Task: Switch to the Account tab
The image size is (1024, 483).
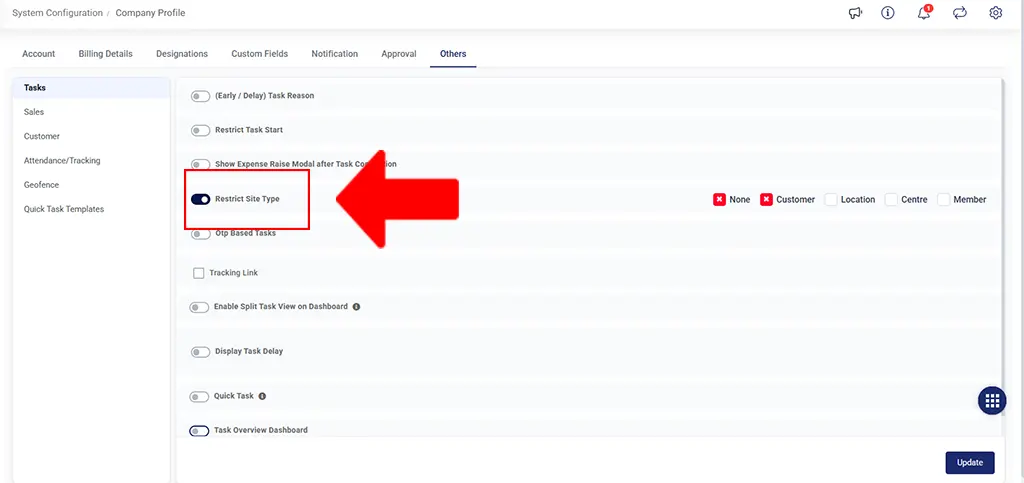Action: point(39,54)
